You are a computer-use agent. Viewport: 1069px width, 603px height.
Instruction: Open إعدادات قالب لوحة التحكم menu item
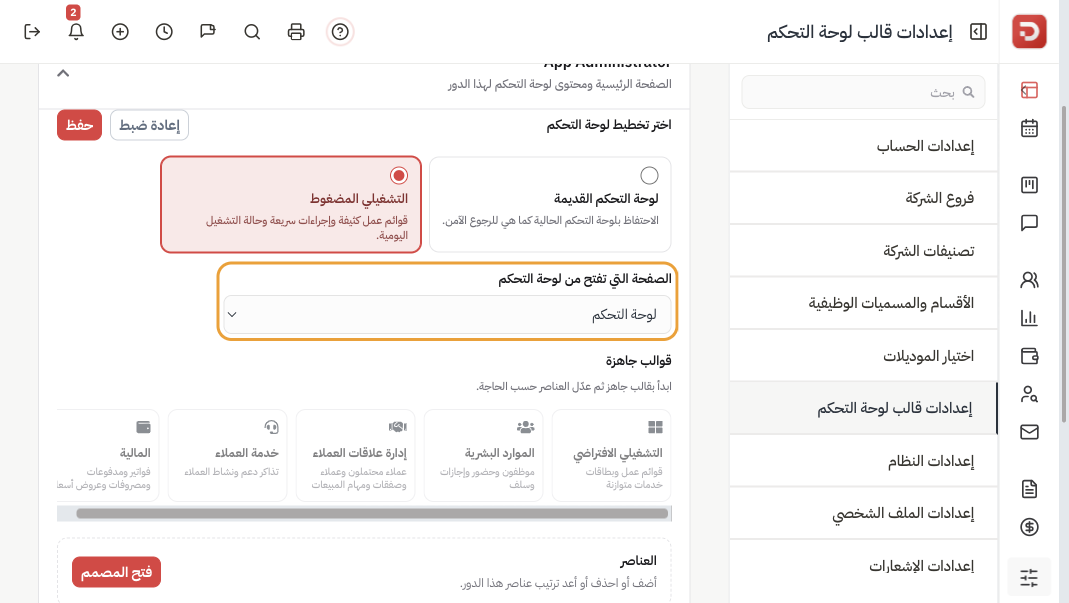863,408
